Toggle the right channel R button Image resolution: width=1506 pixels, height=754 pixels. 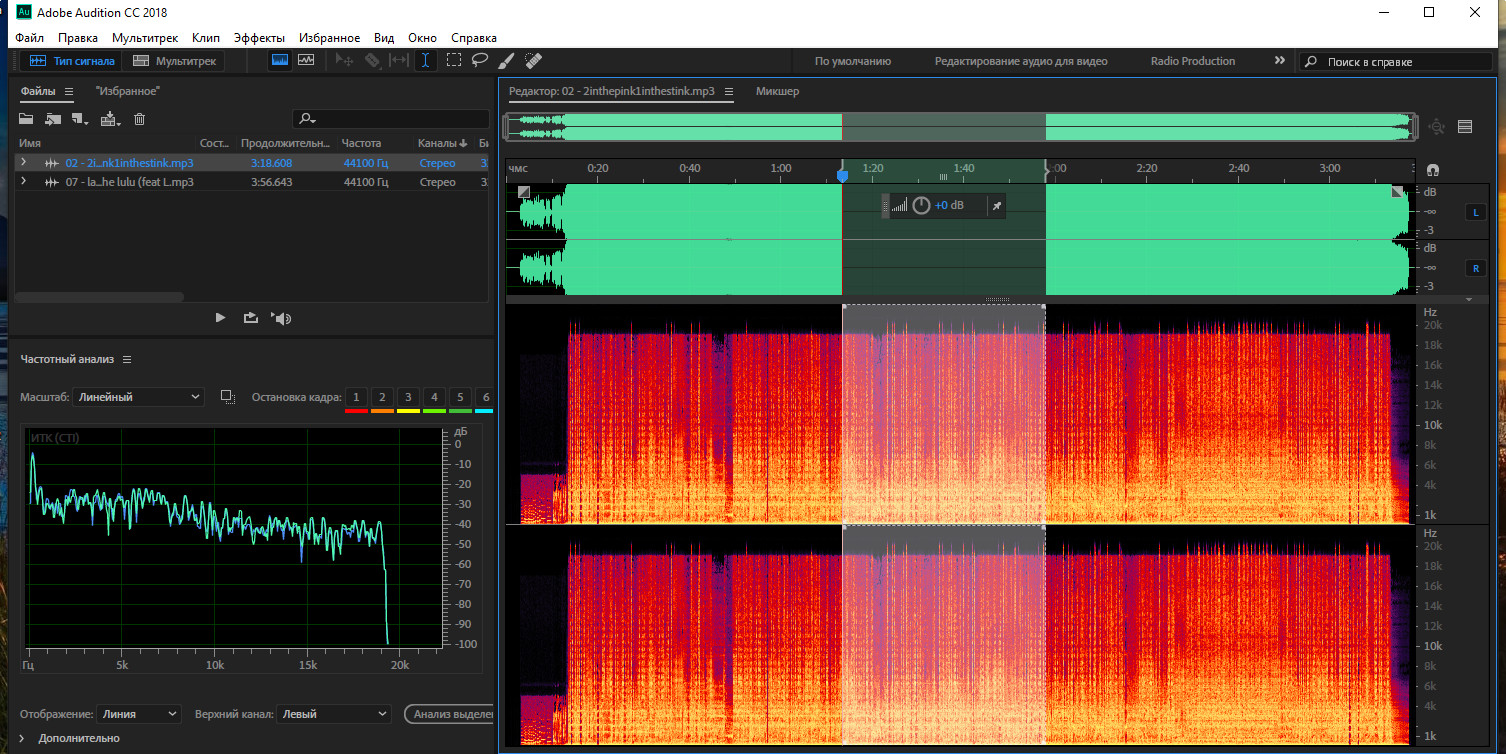pos(1474,268)
